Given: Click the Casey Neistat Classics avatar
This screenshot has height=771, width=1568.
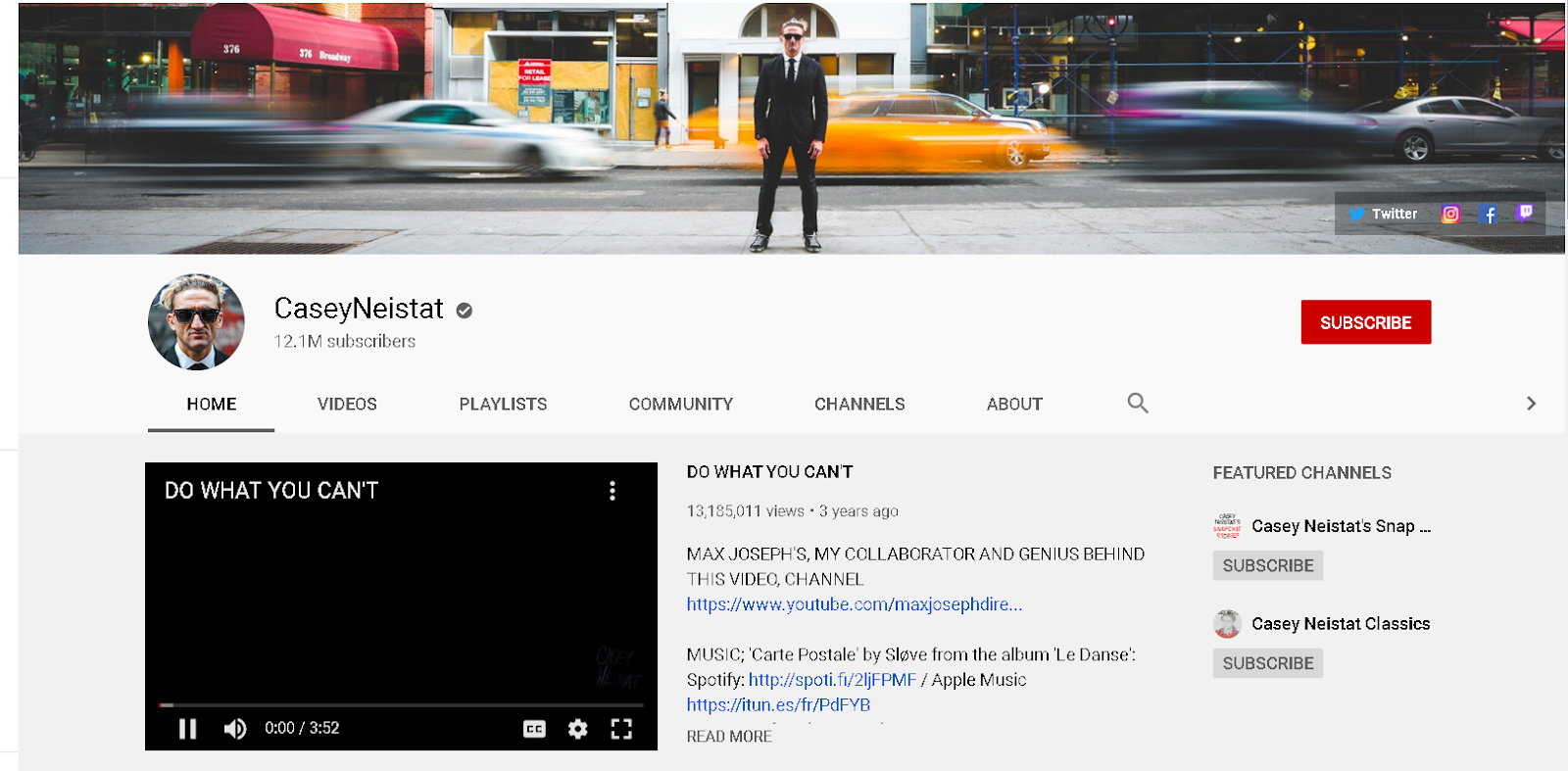Looking at the screenshot, I should (1227, 623).
